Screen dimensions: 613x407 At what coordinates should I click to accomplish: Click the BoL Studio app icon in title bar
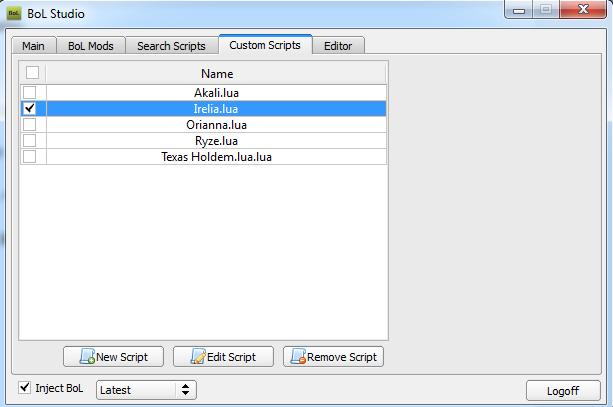14,13
